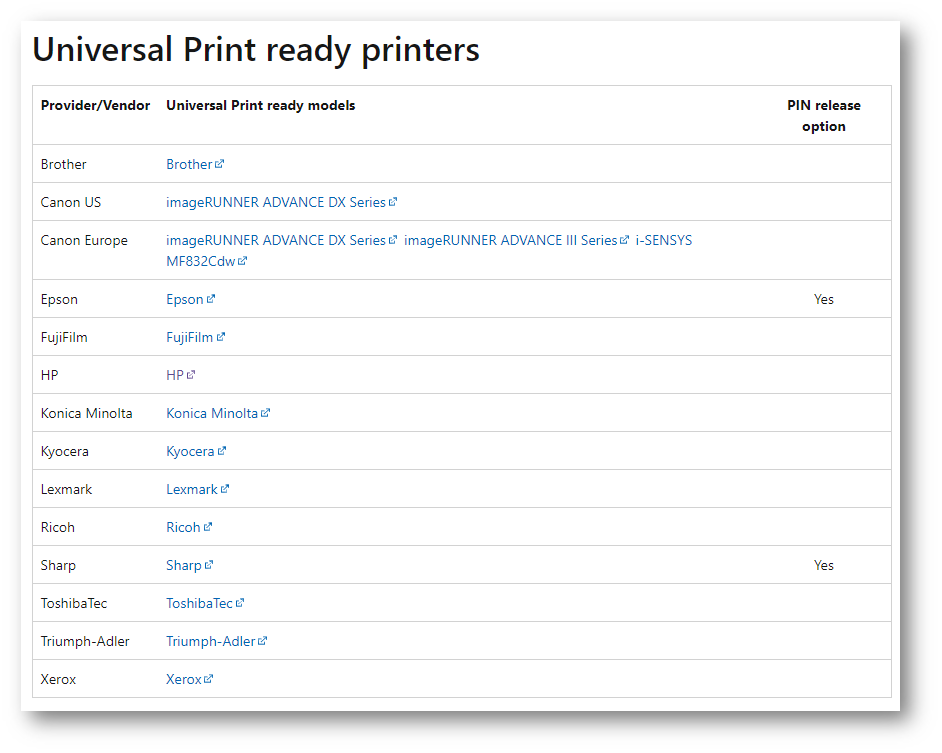
Task: Select the 'FujiFilm' vendor name cell
Action: coord(64,337)
